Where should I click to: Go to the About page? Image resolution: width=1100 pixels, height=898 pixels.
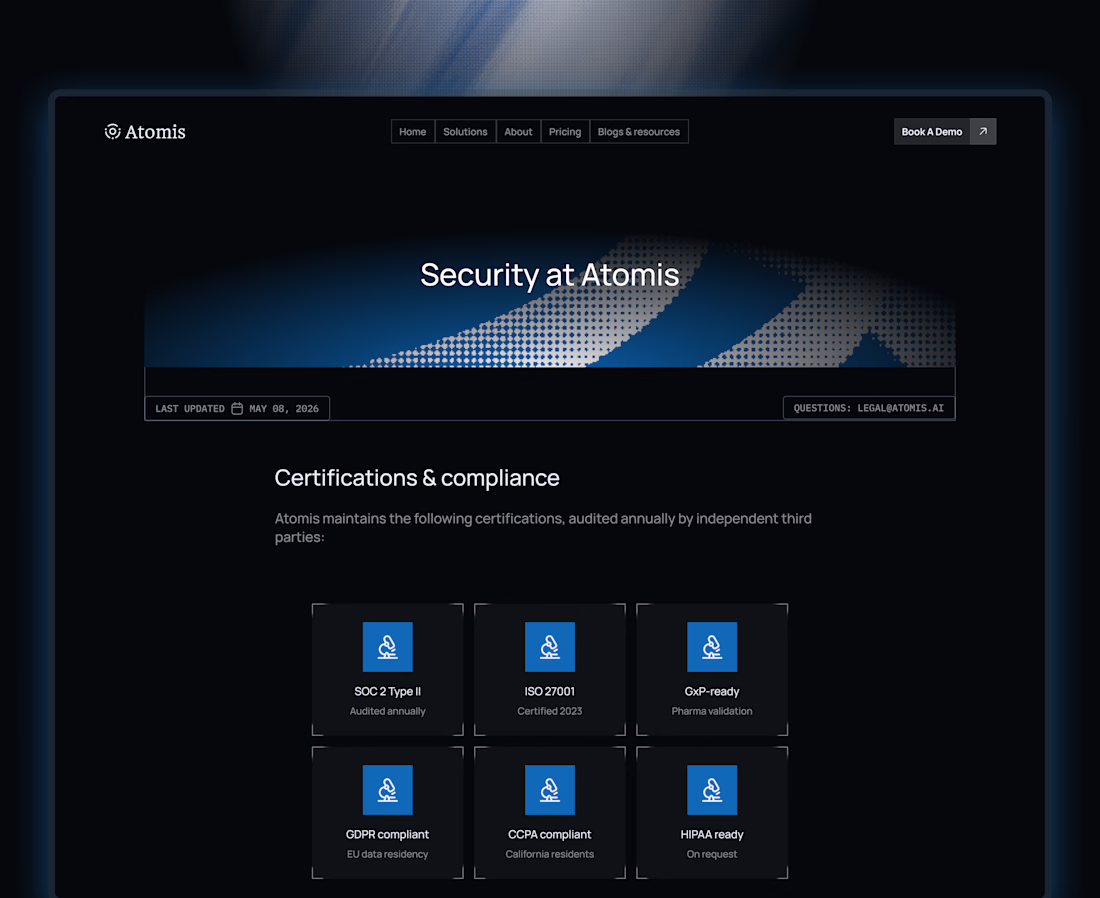pyautogui.click(x=518, y=131)
